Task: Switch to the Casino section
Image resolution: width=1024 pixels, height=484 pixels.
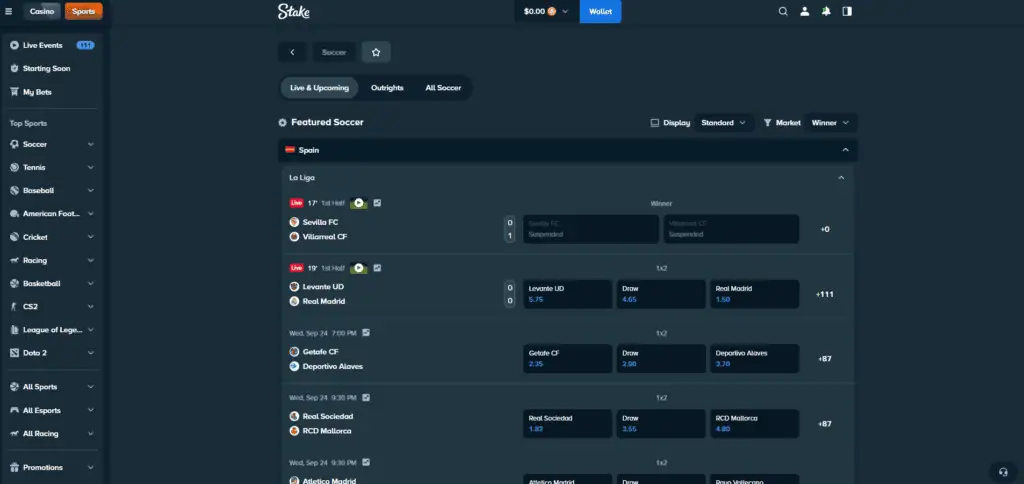Action: pos(42,12)
